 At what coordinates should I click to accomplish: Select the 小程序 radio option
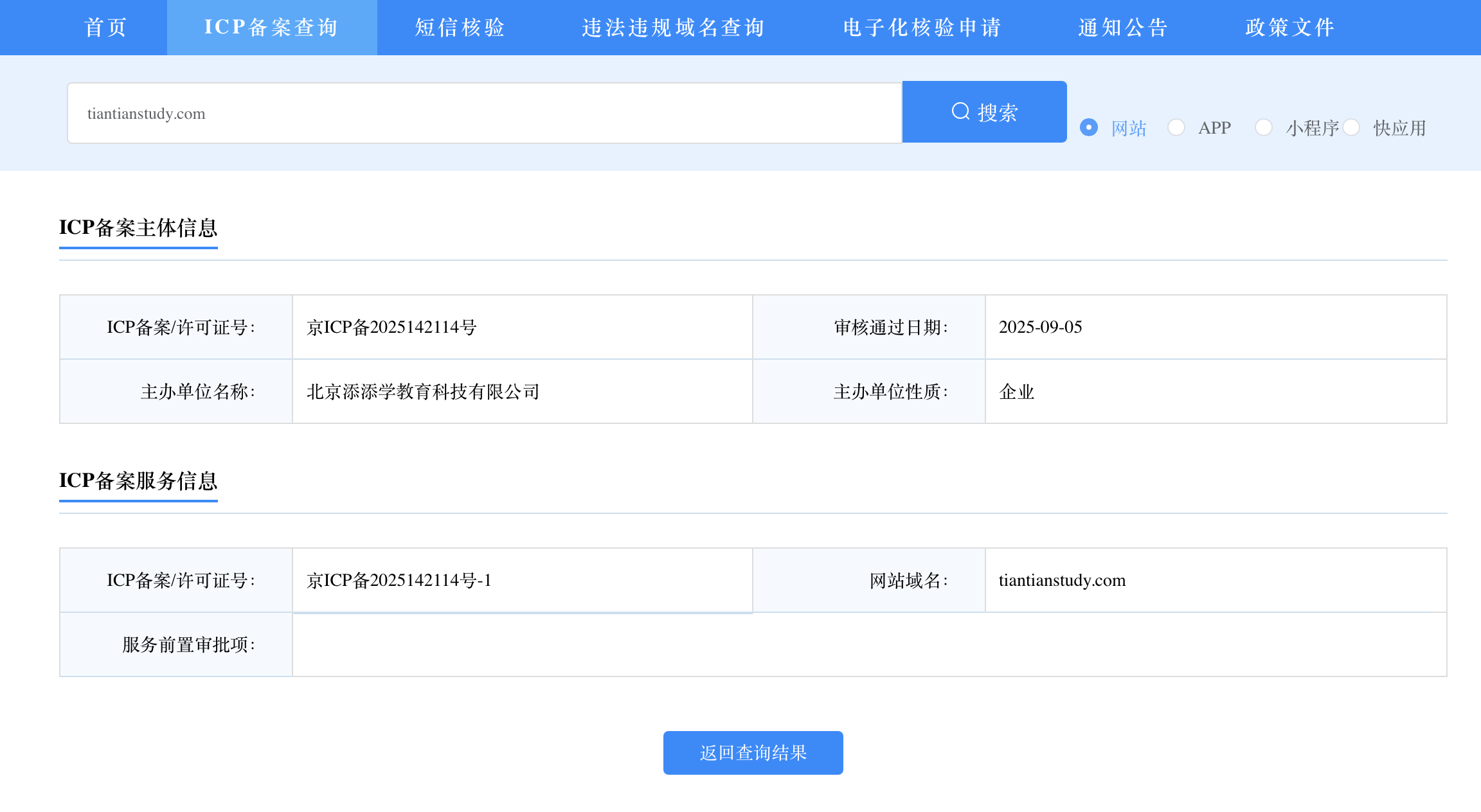pos(1264,127)
